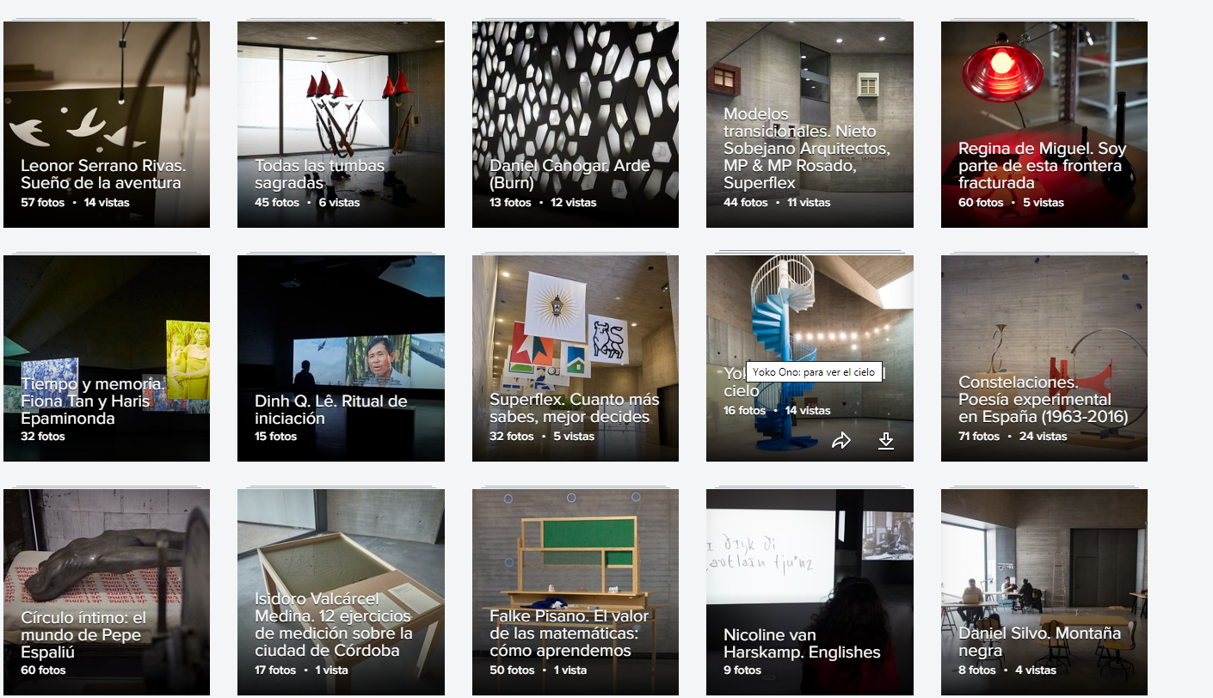Screen dimensions: 1213x698
Task: Open Daniel Canogar Arde (Burn) album
Action: (x=575, y=125)
